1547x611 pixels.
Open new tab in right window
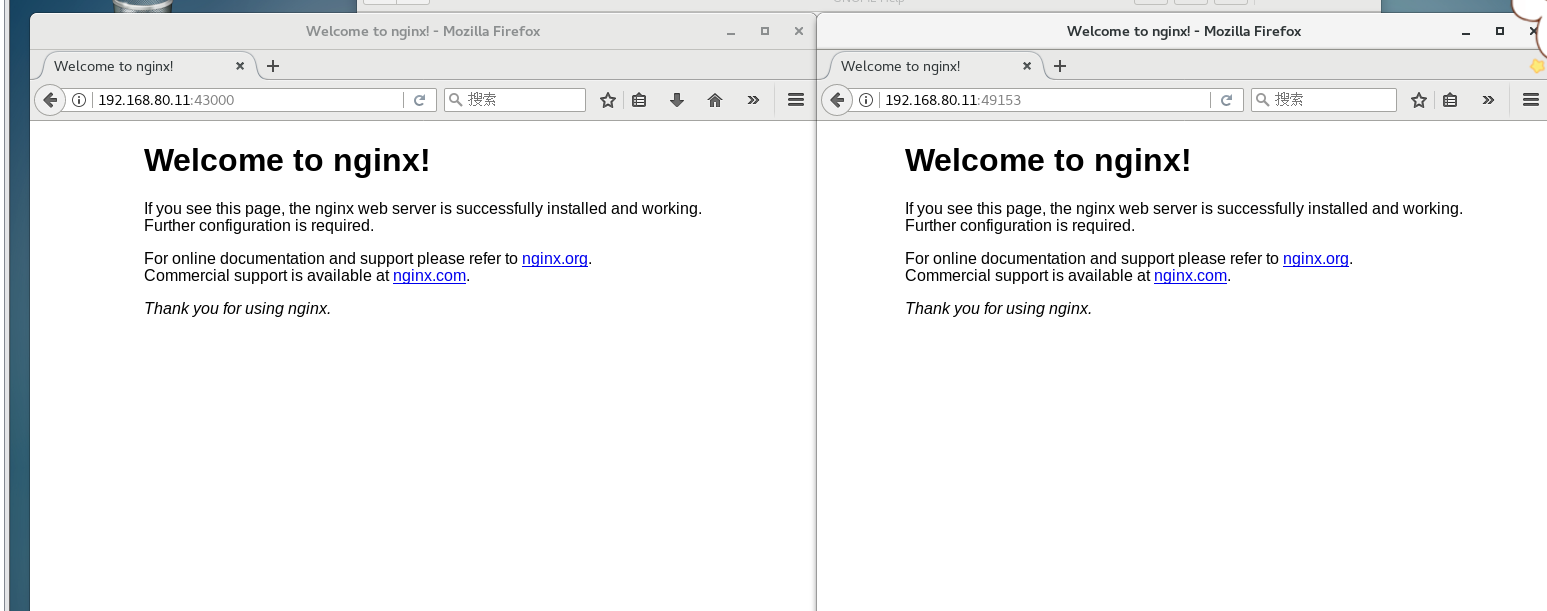pos(1060,66)
